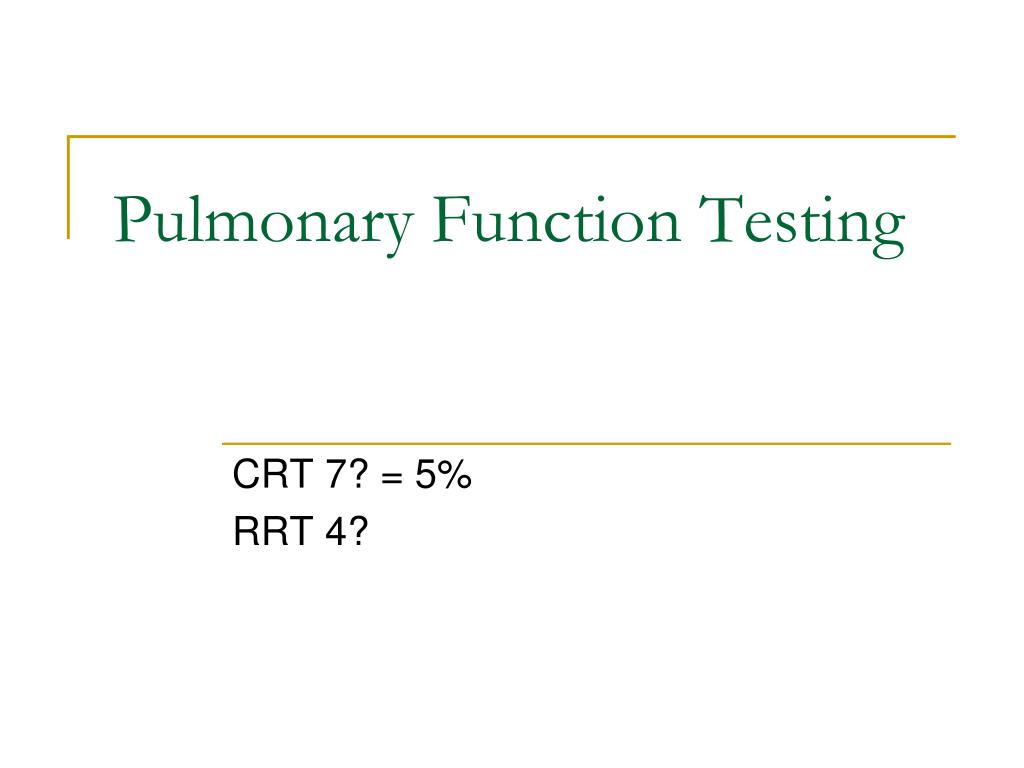Click the capital F in Function
This screenshot has height=768, width=1024.
click(450, 219)
